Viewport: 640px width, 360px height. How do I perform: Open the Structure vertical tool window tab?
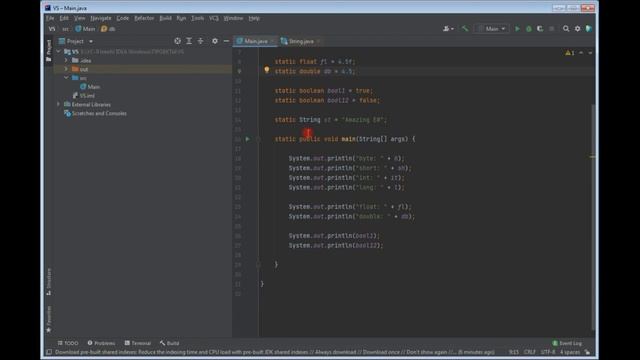click(x=49, y=282)
